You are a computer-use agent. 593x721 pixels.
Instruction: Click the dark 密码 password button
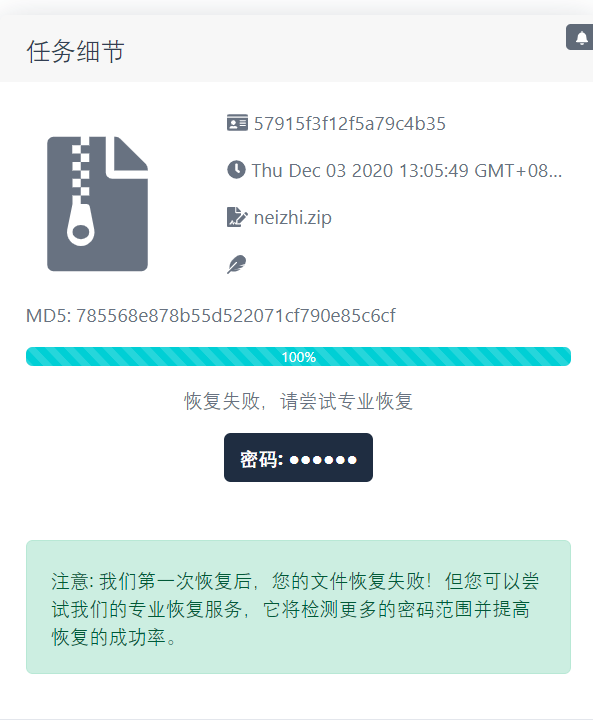298,458
